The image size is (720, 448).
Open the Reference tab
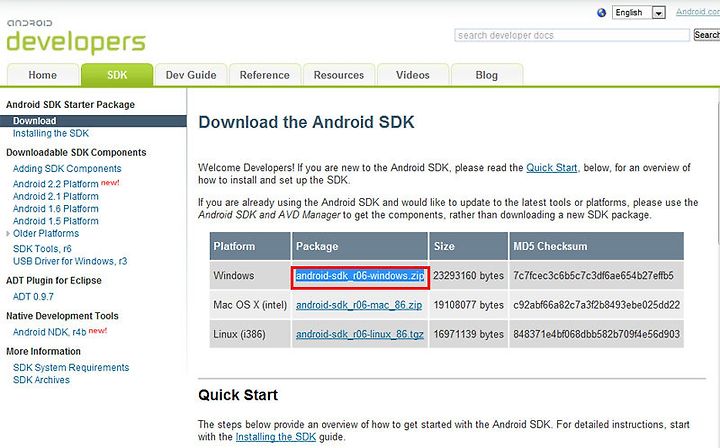[x=265, y=75]
